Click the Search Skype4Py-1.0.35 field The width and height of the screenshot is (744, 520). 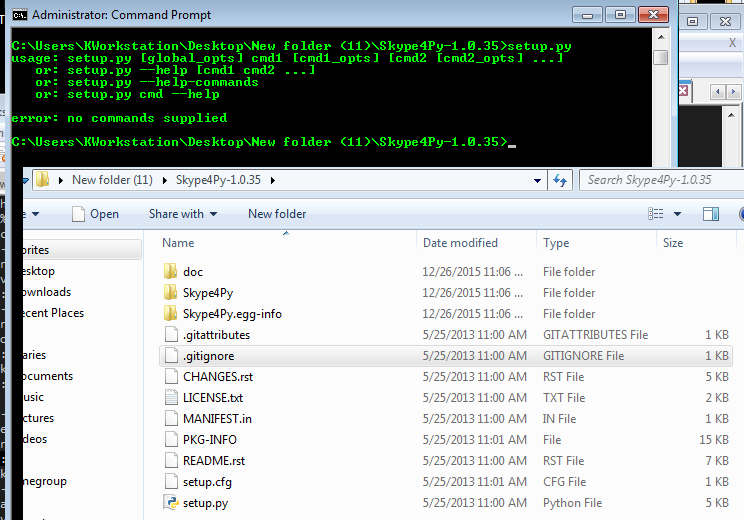pyautogui.click(x=662, y=180)
